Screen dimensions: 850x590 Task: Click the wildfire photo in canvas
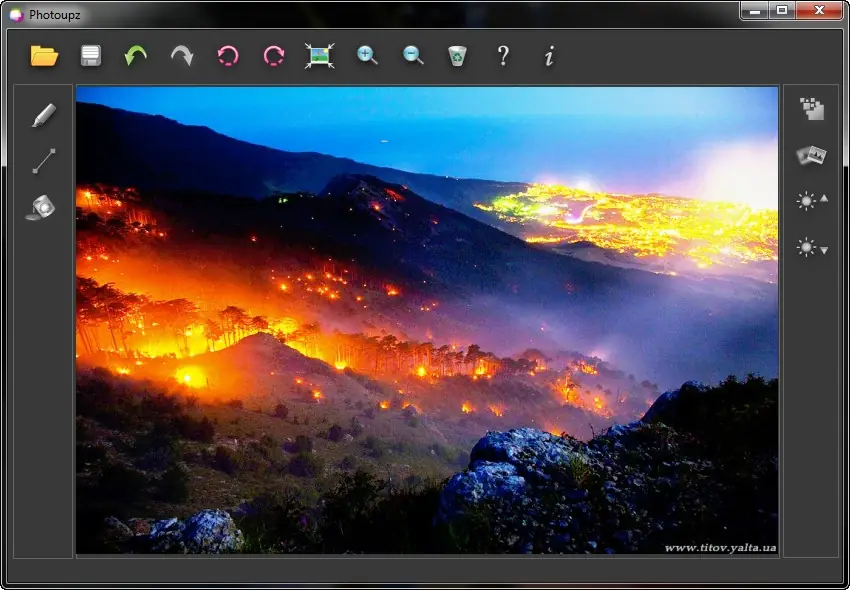[427, 320]
